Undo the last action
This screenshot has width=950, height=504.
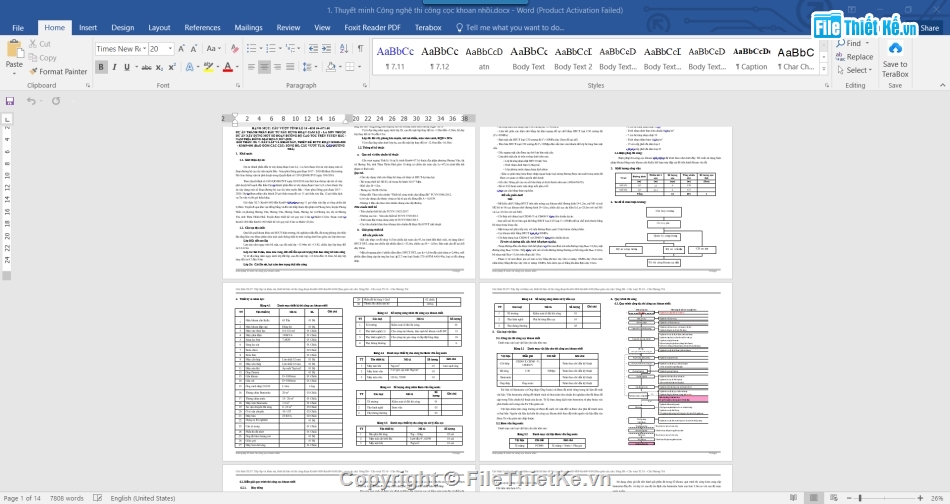tap(31, 101)
